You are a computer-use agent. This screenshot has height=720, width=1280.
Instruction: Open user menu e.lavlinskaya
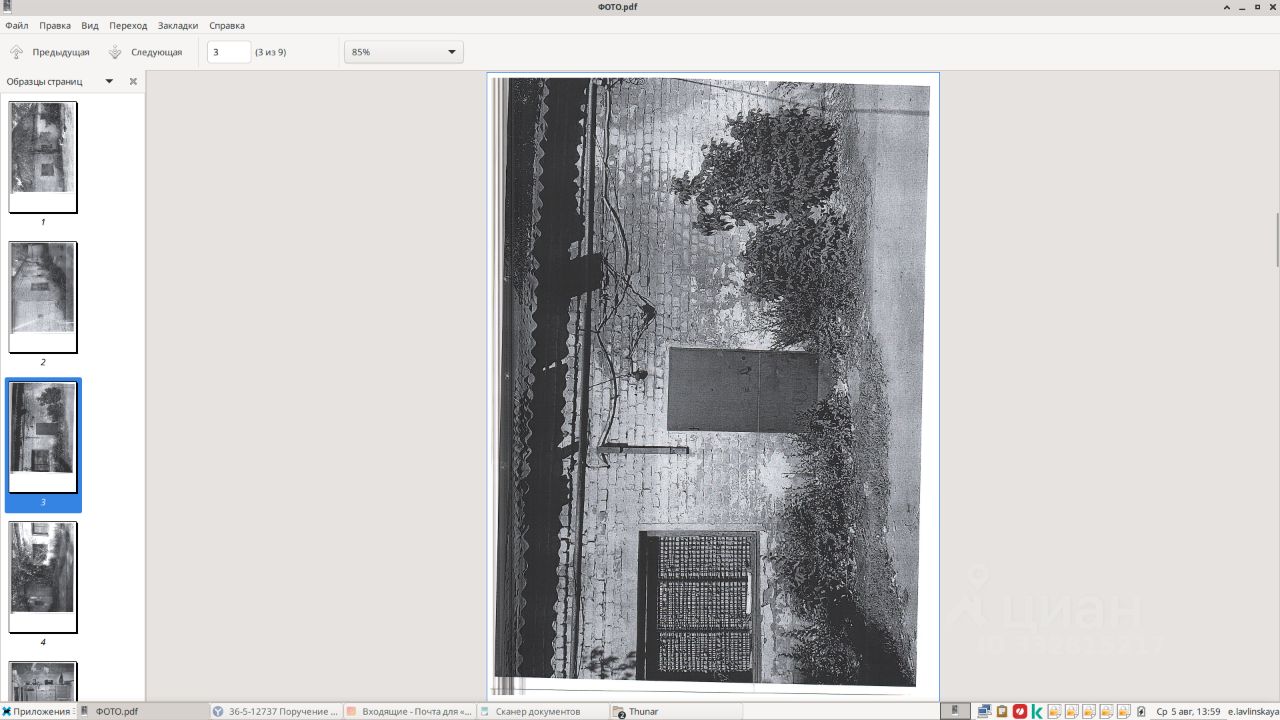click(1252, 712)
